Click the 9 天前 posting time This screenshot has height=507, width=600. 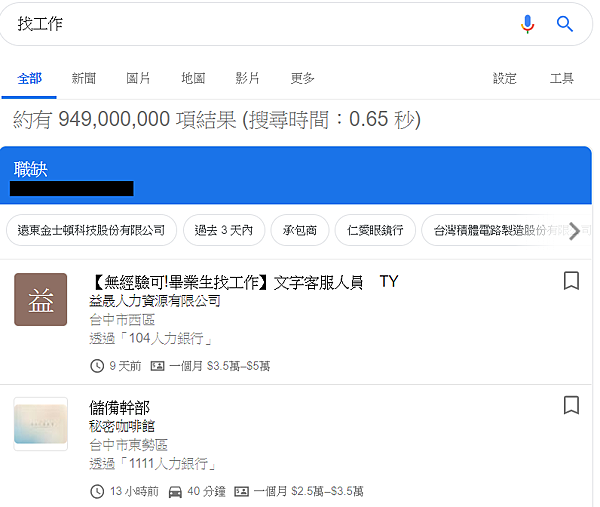125,366
